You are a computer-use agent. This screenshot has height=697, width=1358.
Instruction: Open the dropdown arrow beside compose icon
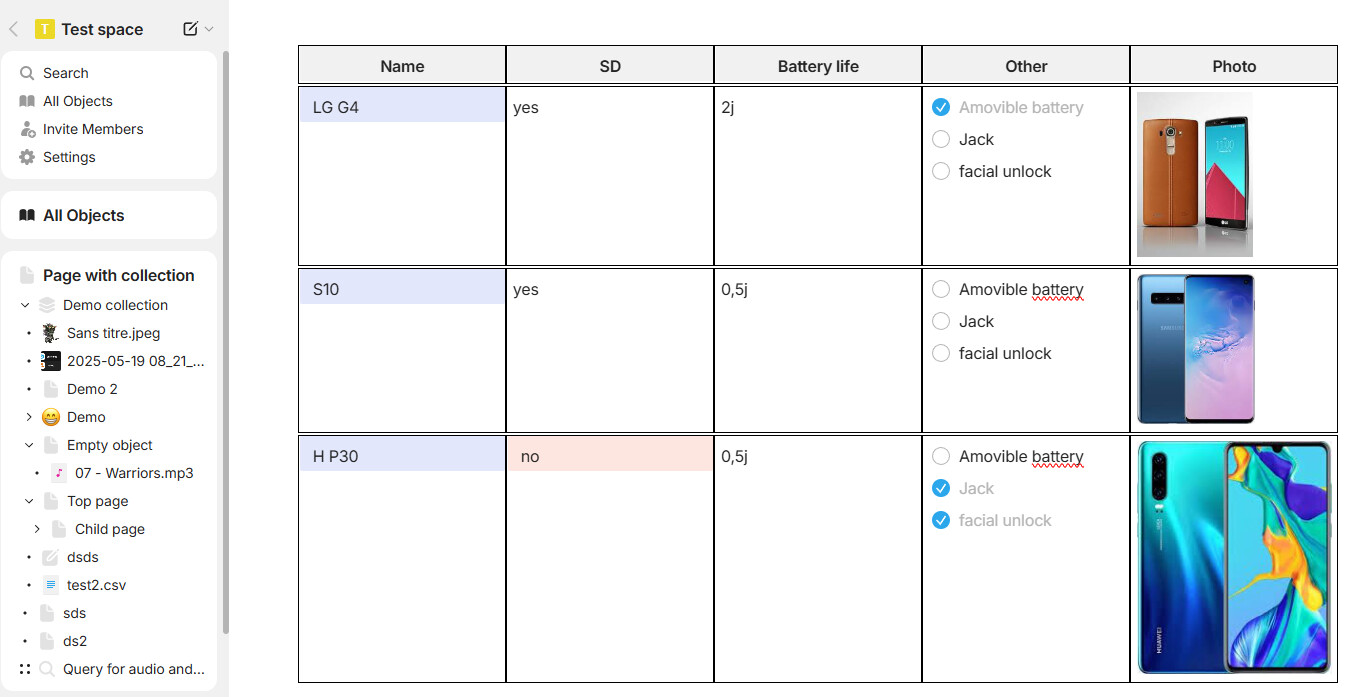[209, 29]
